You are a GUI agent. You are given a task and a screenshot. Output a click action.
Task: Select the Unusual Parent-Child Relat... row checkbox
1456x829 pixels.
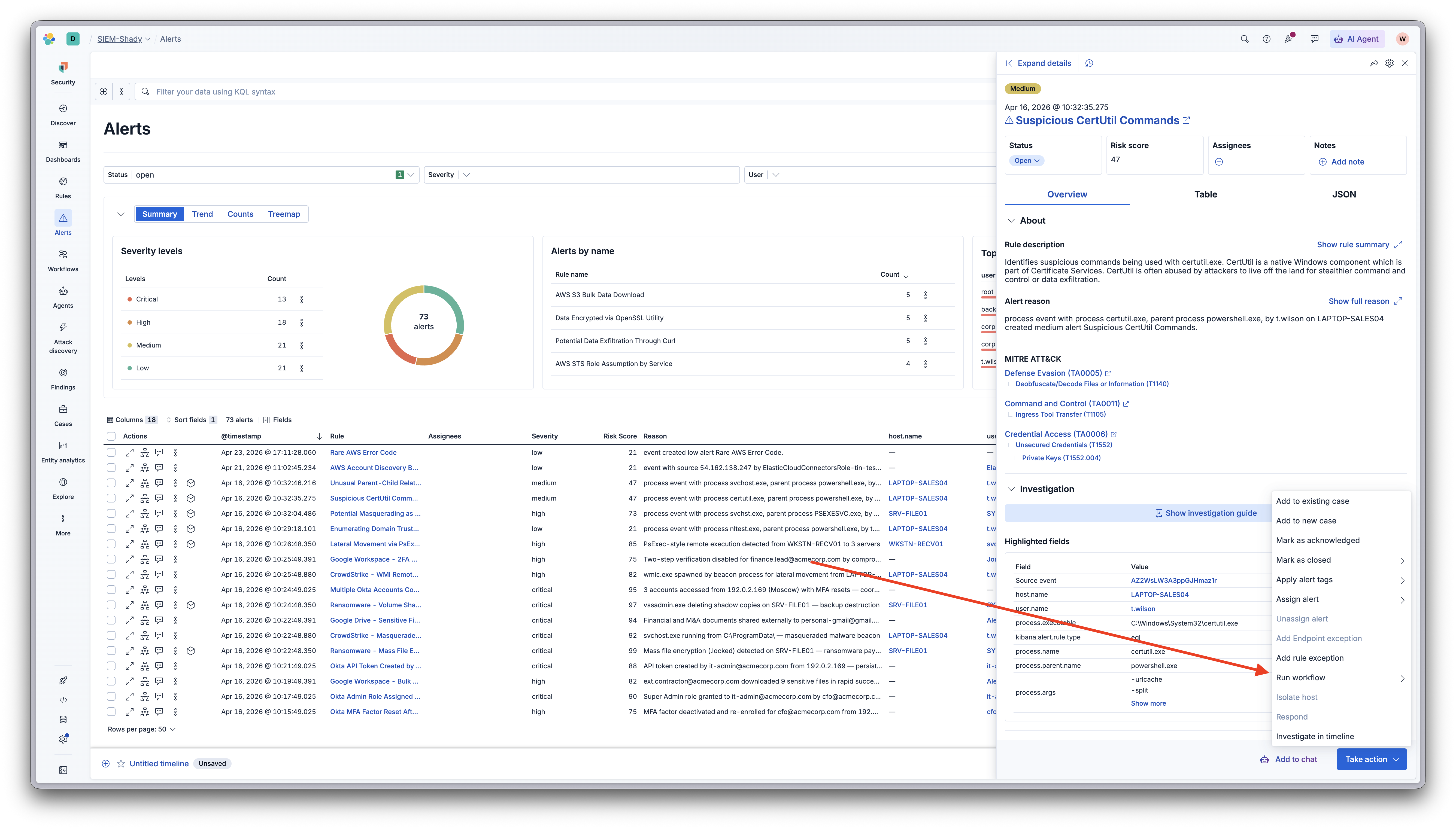[111, 483]
